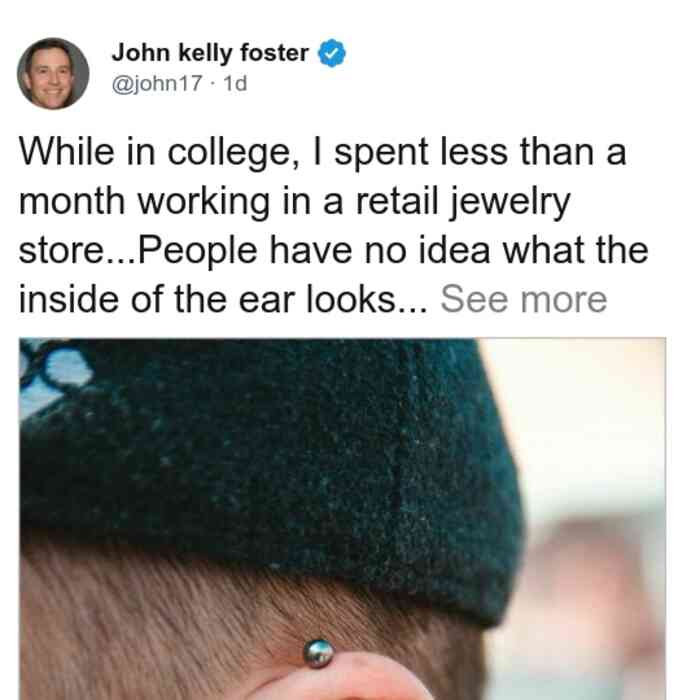Image resolution: width=700 pixels, height=700 pixels.
Task: Click the dot separator before 1d
Action: pos(213,84)
